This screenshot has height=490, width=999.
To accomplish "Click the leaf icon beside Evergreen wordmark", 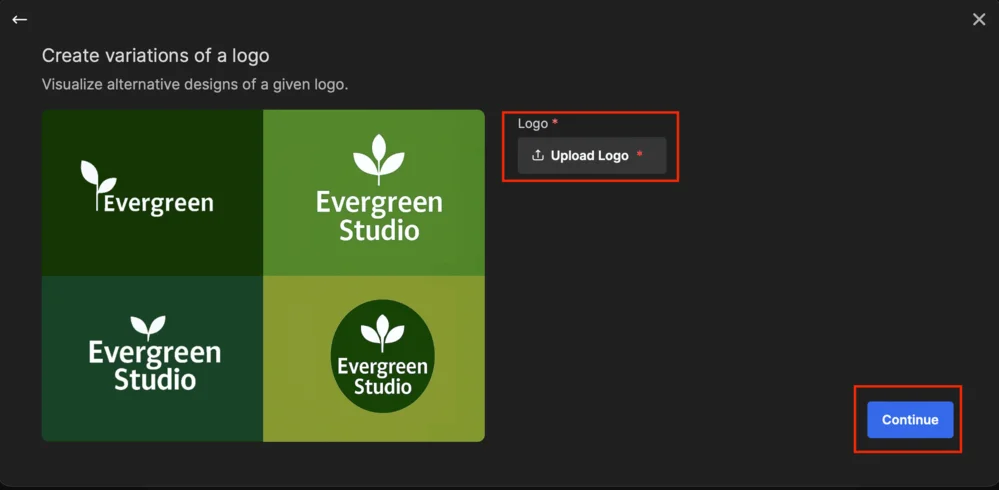I will 96,180.
